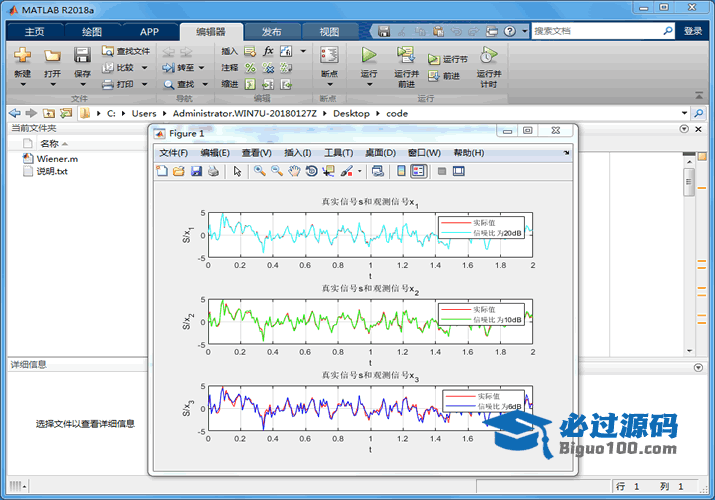Click the 断点 (Breakpoints) icon
Viewport: 715px width, 500px height.
click(x=329, y=55)
